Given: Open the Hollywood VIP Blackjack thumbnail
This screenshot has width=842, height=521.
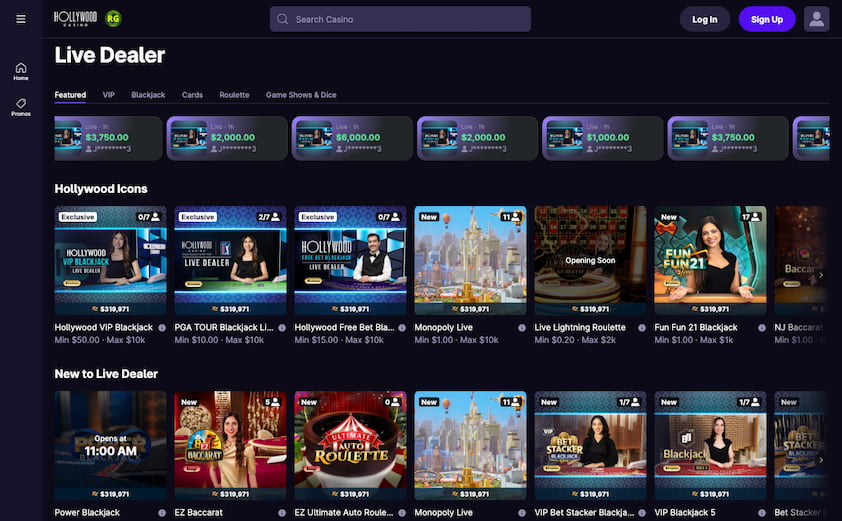Looking at the screenshot, I should pos(111,260).
